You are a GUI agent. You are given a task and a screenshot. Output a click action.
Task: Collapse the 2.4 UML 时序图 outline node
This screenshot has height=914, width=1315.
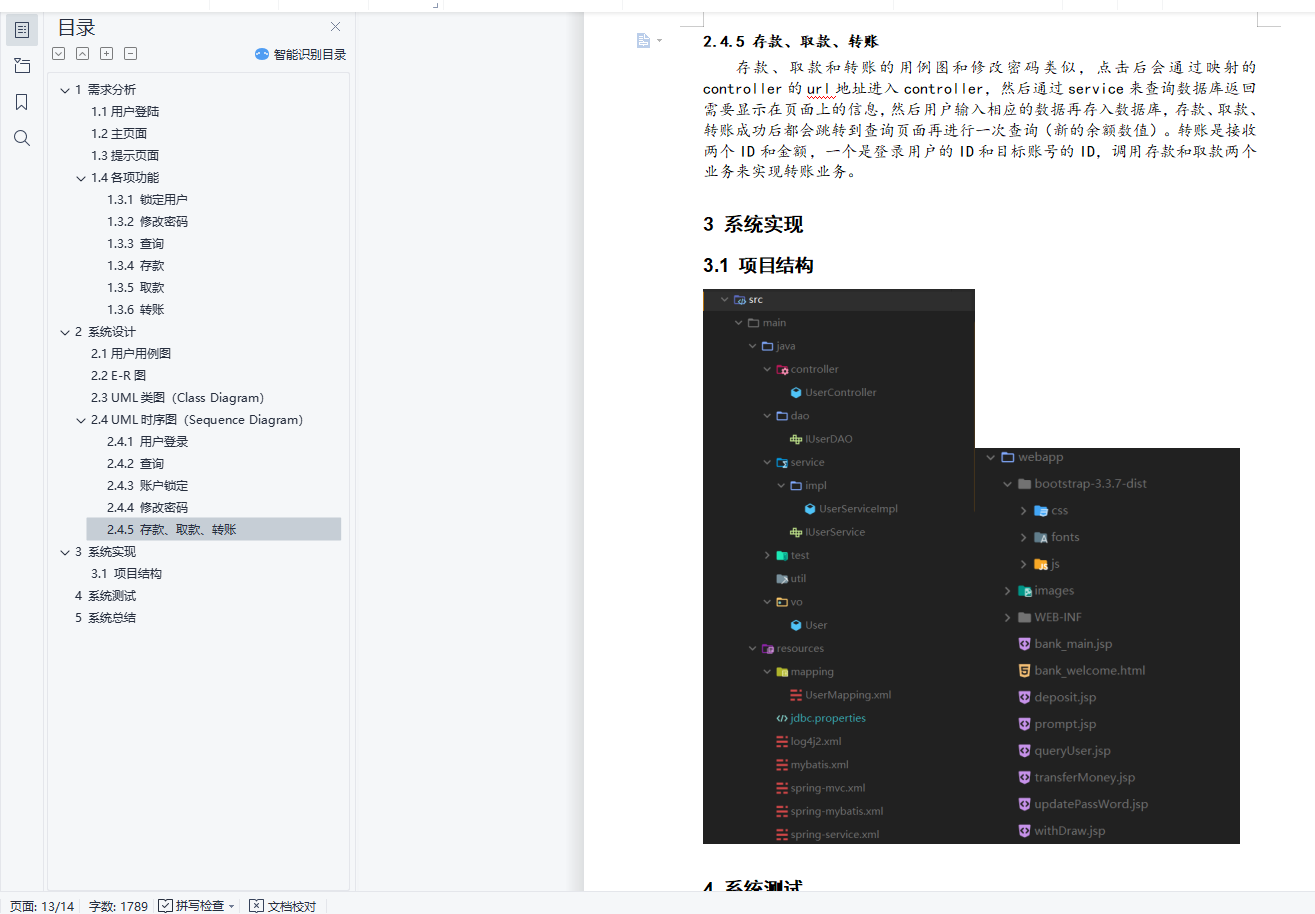pyautogui.click(x=81, y=420)
